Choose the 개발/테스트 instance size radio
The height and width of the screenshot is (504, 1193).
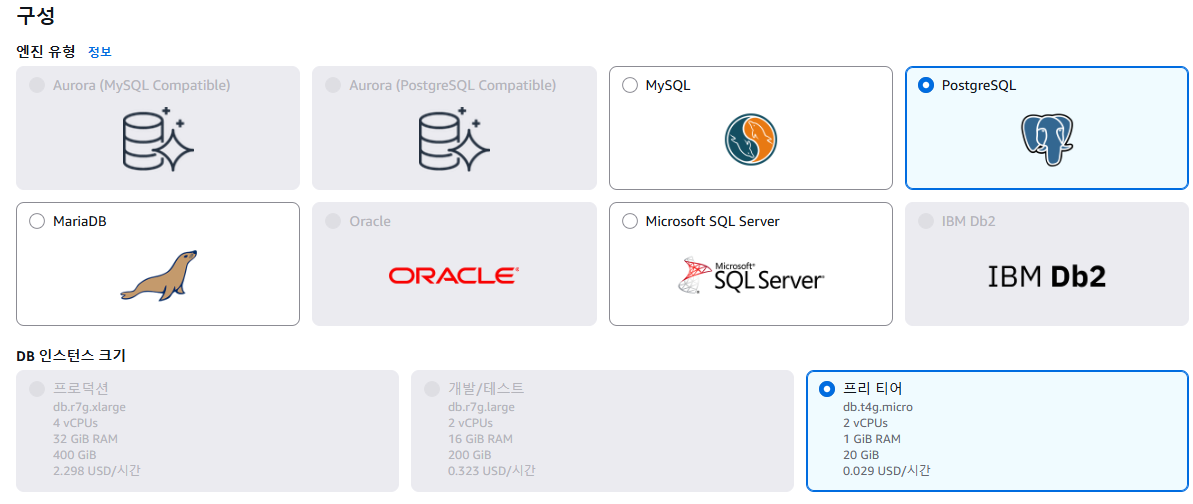click(x=432, y=389)
